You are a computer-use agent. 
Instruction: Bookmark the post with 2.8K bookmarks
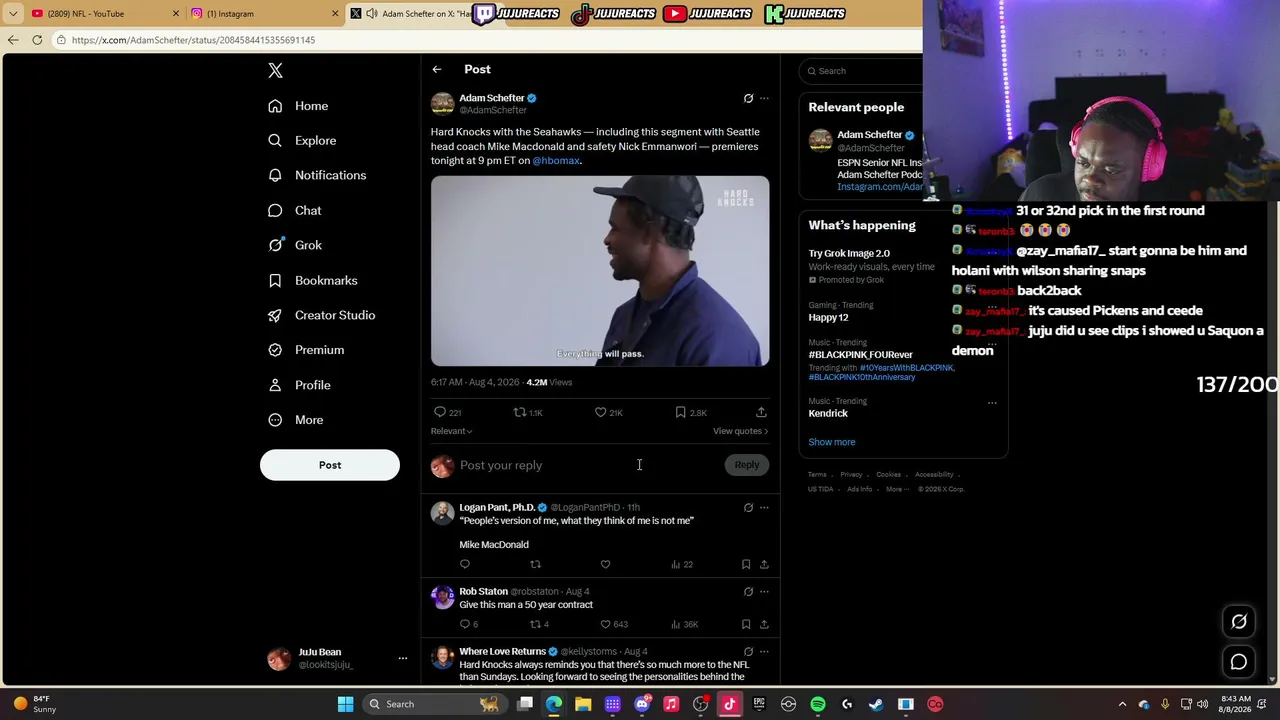[690, 412]
